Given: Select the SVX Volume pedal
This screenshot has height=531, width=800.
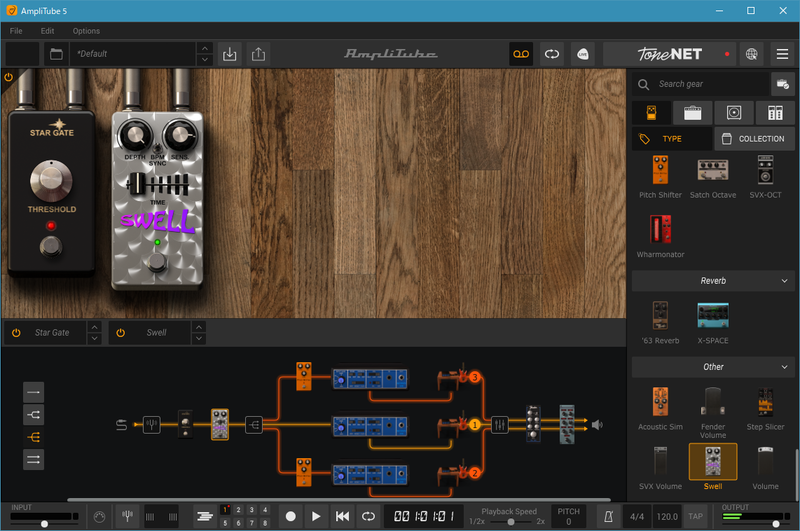Looking at the screenshot, I should (x=660, y=468).
